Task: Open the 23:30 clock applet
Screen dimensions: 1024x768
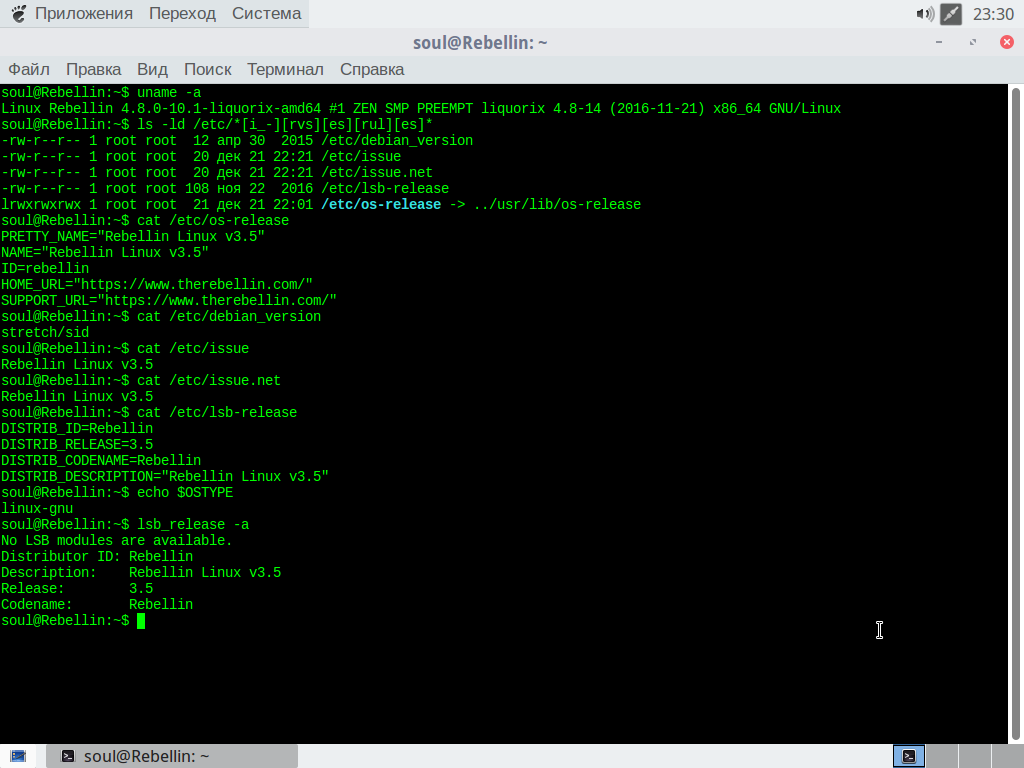Action: [993, 14]
